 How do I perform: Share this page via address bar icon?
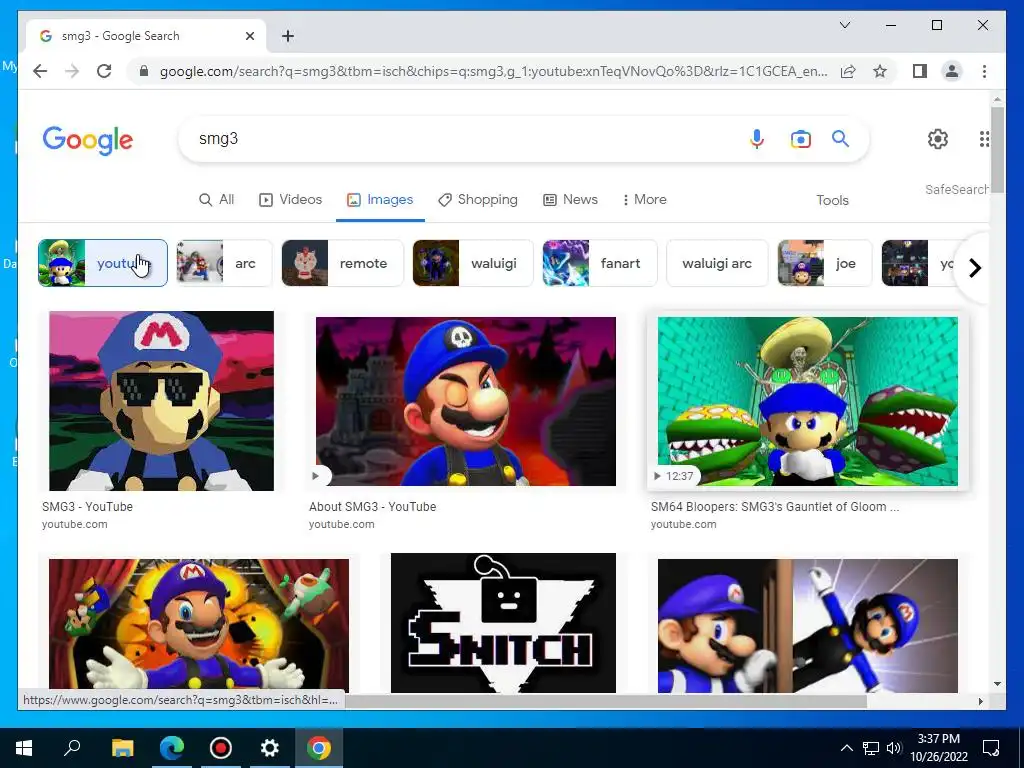pyautogui.click(x=848, y=71)
